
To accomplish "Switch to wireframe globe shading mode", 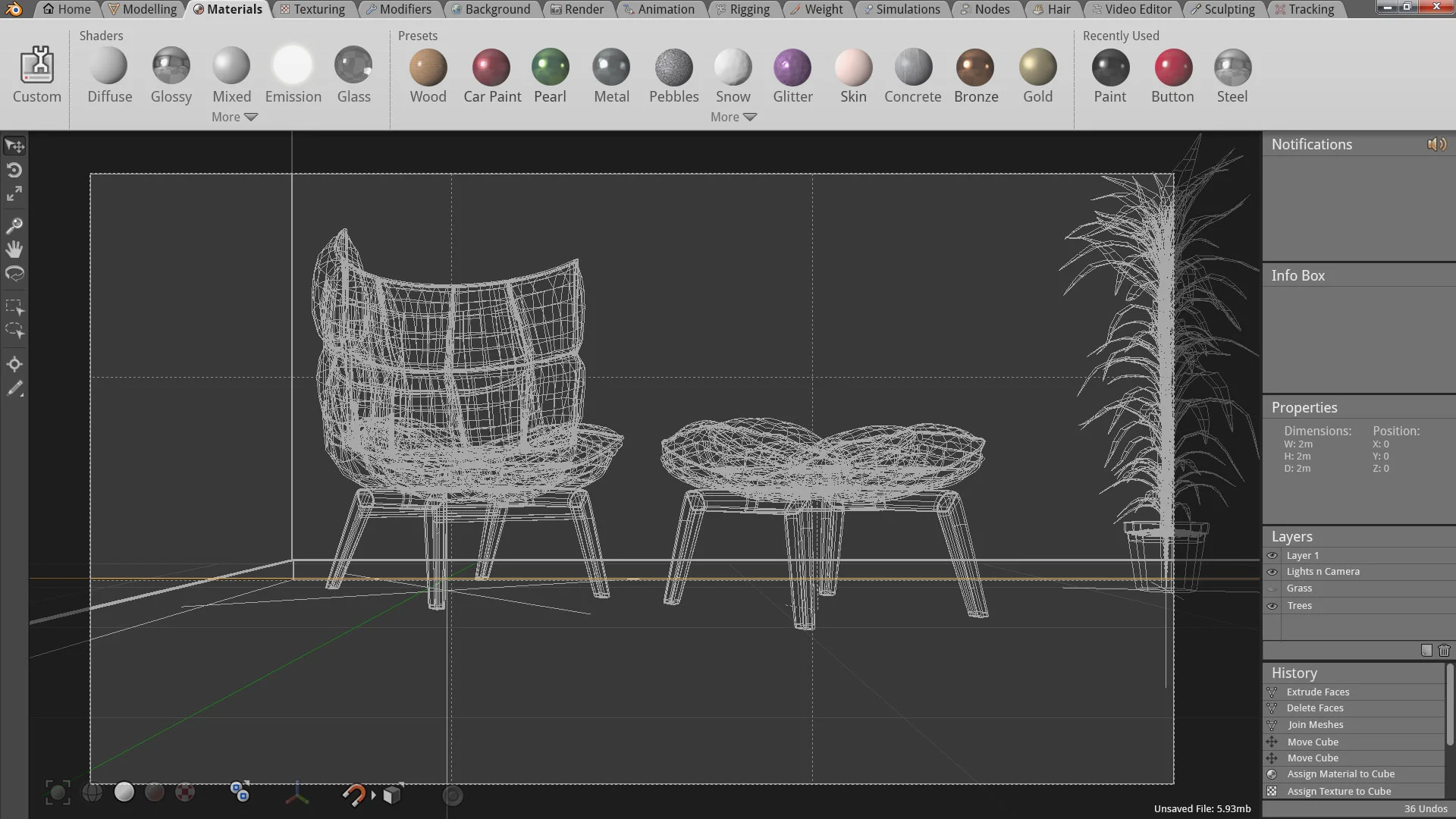I will point(92,792).
